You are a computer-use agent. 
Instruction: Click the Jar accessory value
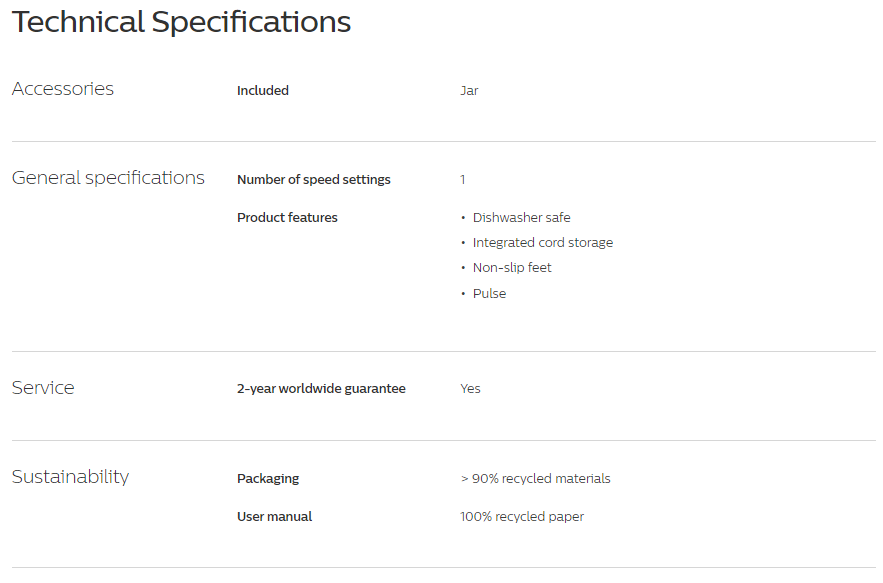point(469,91)
